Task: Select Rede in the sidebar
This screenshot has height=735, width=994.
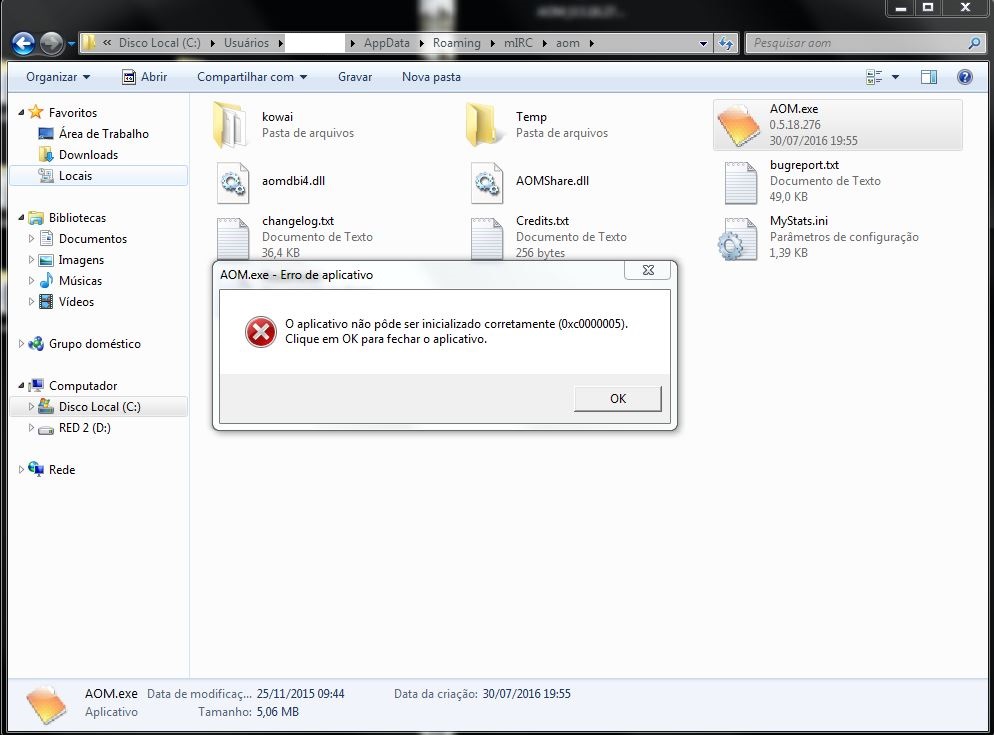Action: (x=61, y=470)
